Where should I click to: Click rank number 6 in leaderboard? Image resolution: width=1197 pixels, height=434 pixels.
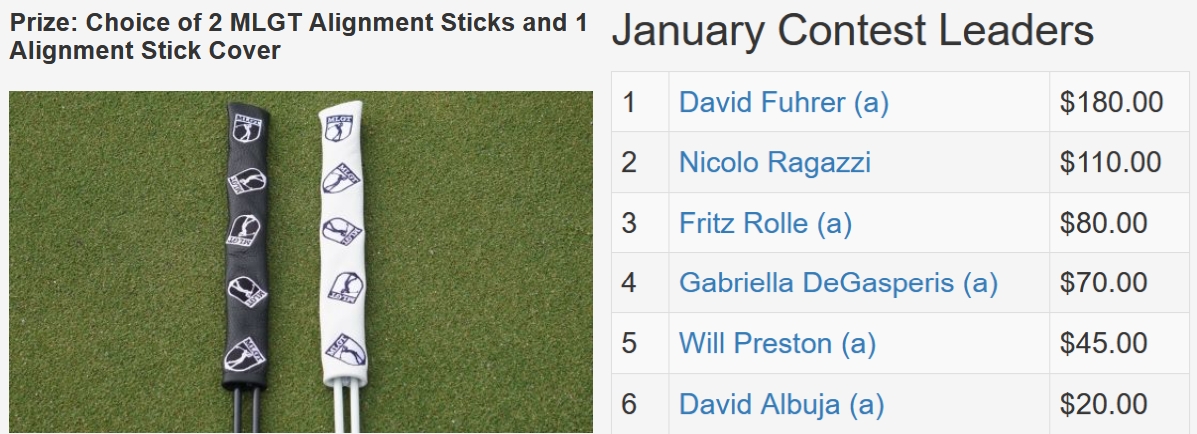(x=629, y=404)
